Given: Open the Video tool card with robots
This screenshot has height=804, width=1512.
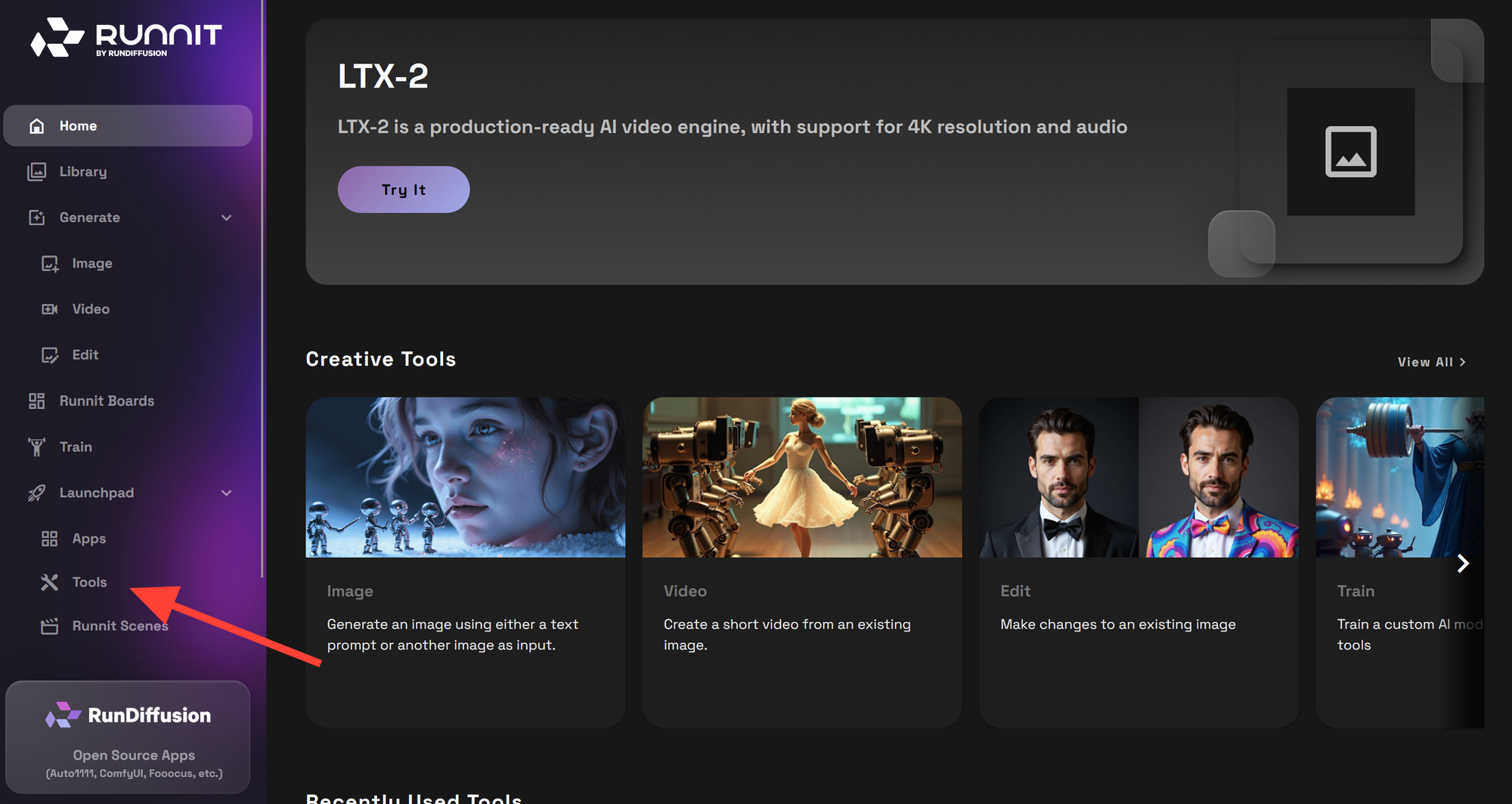Looking at the screenshot, I should (801, 478).
